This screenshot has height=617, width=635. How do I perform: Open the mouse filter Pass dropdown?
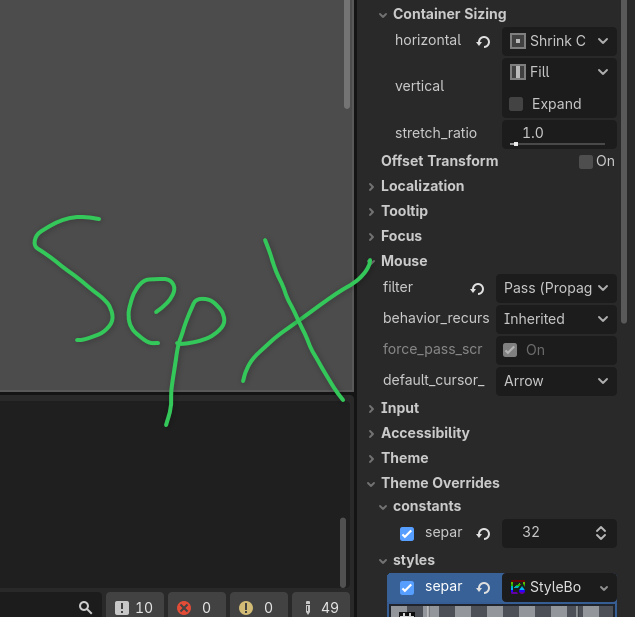click(x=556, y=288)
